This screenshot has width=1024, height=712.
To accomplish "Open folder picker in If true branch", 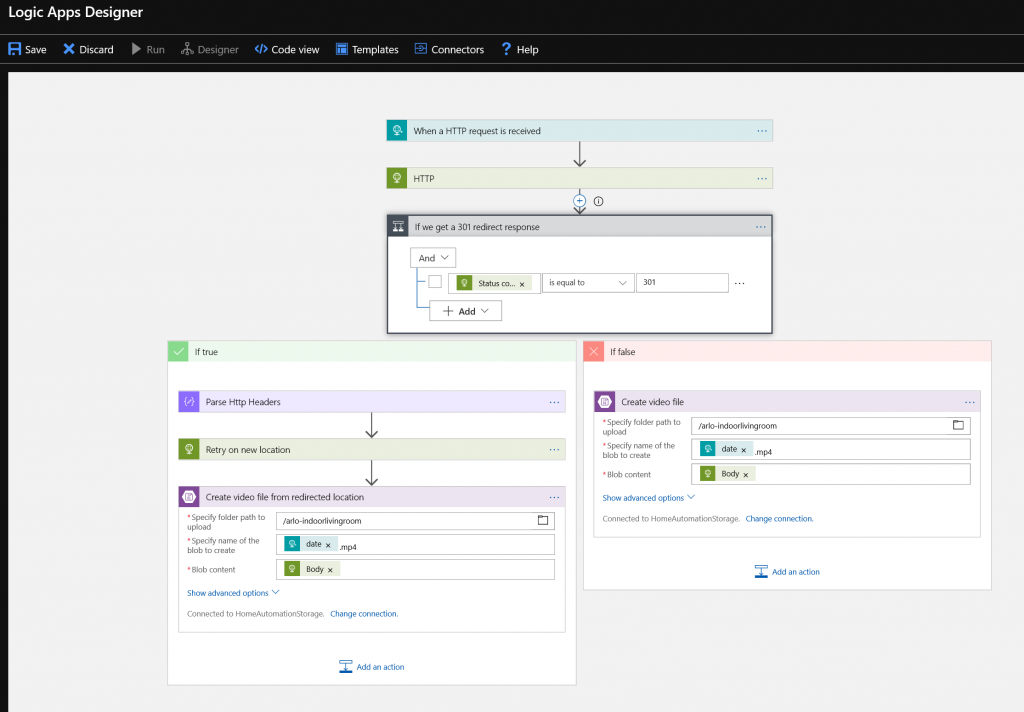I will click(543, 521).
